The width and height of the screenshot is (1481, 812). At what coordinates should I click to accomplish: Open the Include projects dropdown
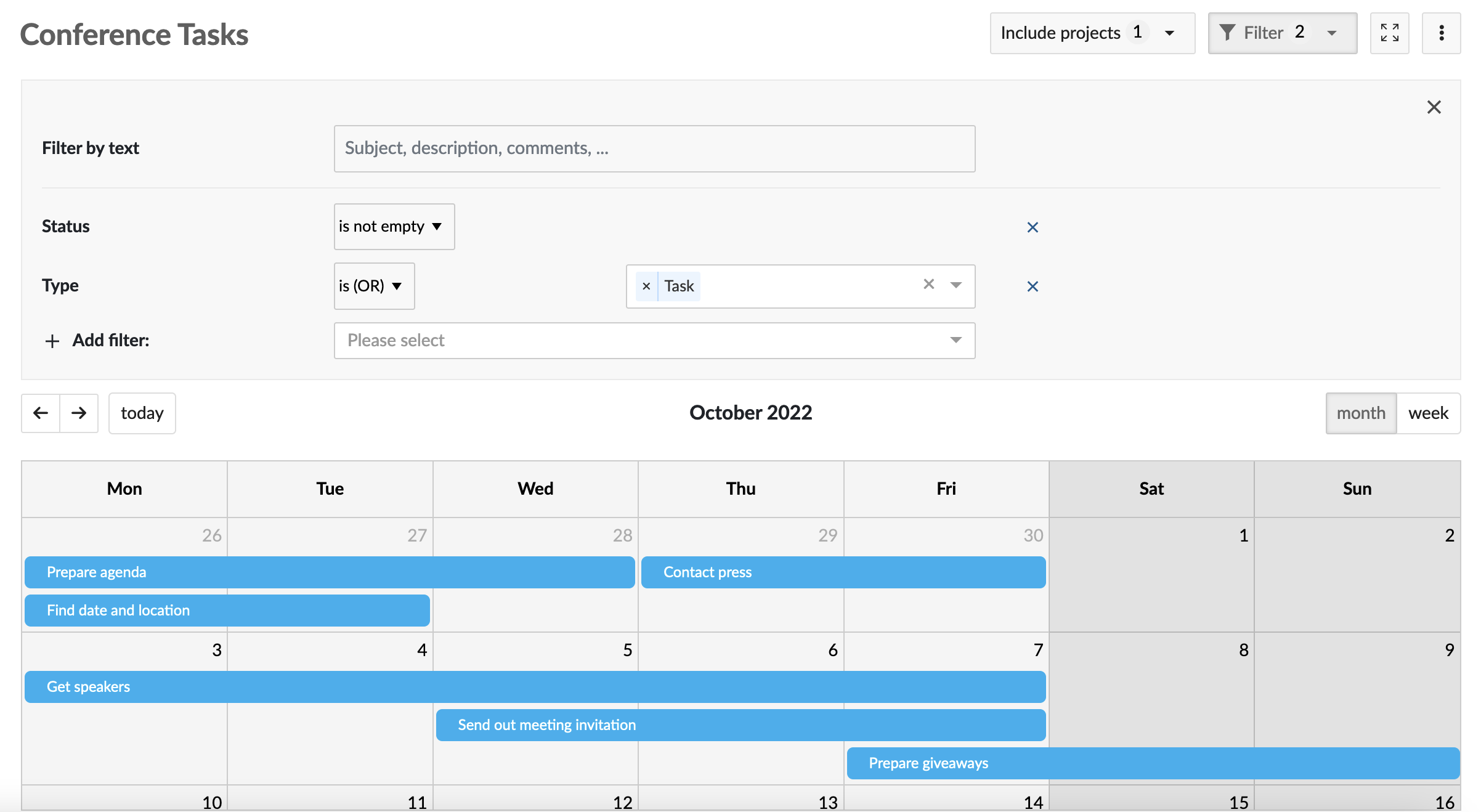click(x=1092, y=33)
